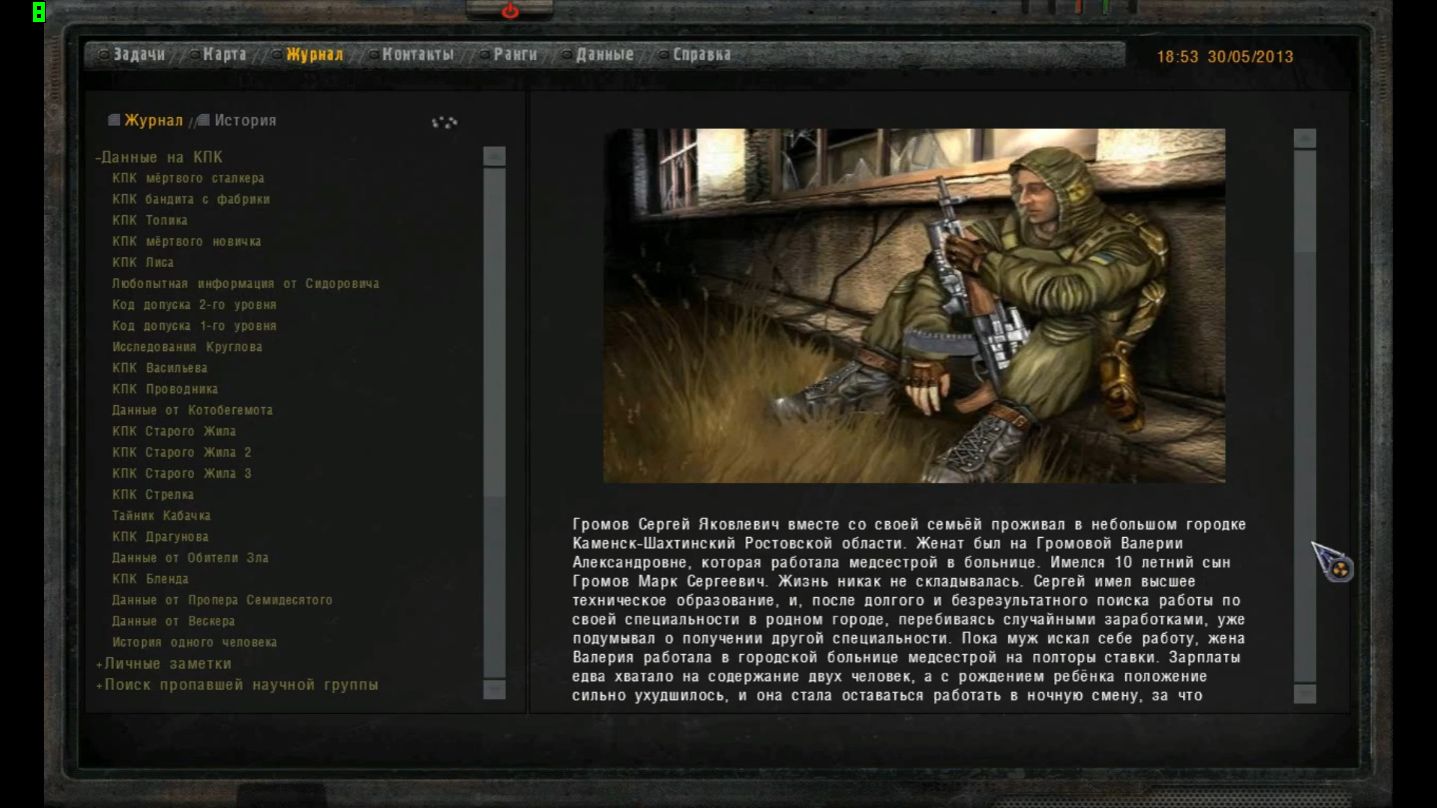Open Данные от Обители Зла entry
1437x808 pixels.
pos(190,558)
